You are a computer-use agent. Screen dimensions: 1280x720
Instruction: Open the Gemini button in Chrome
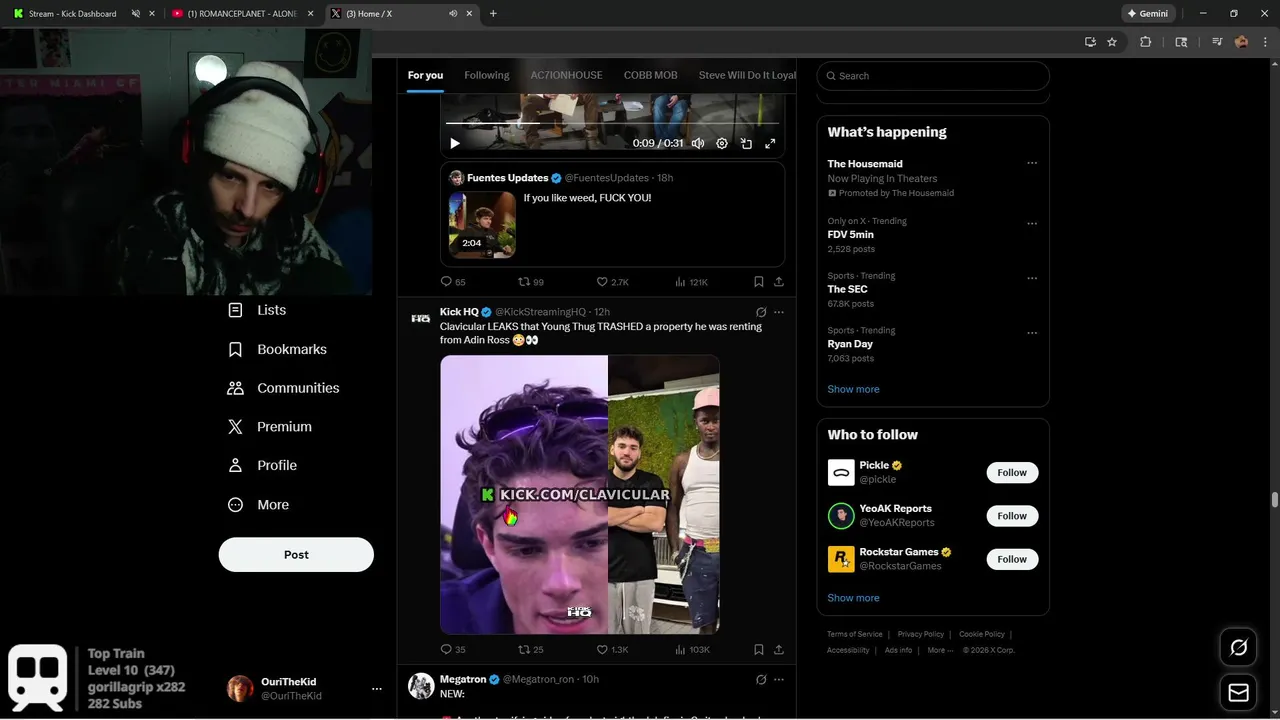pyautogui.click(x=1147, y=14)
